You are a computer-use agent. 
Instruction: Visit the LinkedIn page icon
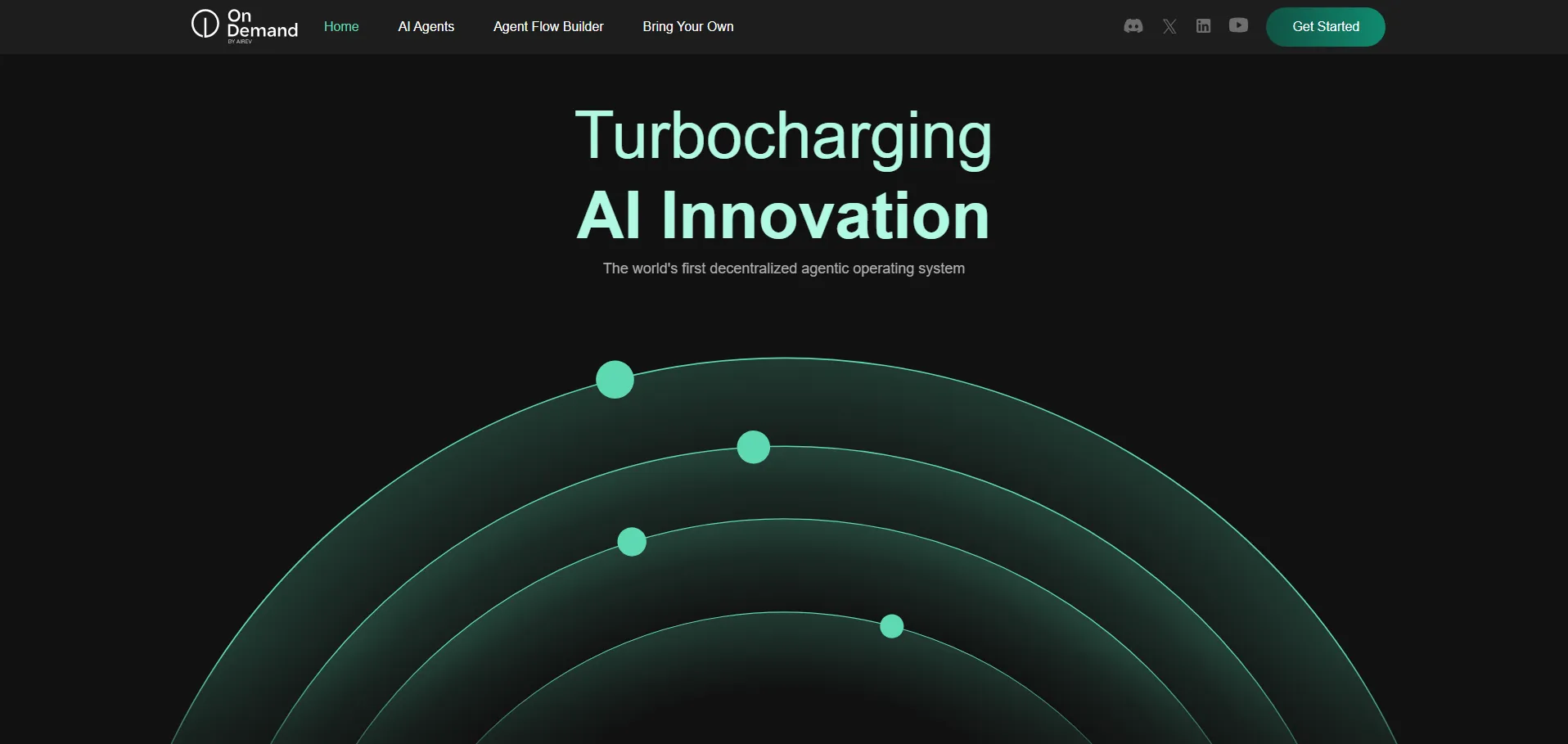[x=1203, y=26]
